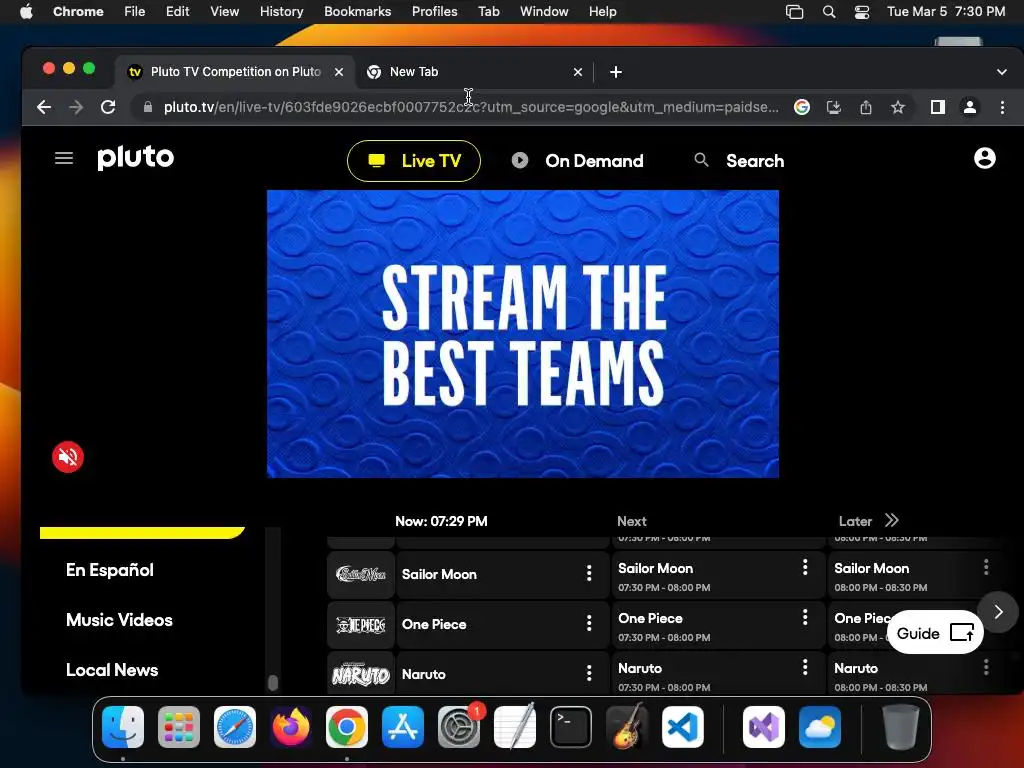The width and height of the screenshot is (1024, 768).
Task: Click the Google icon in address bar
Action: pos(802,107)
